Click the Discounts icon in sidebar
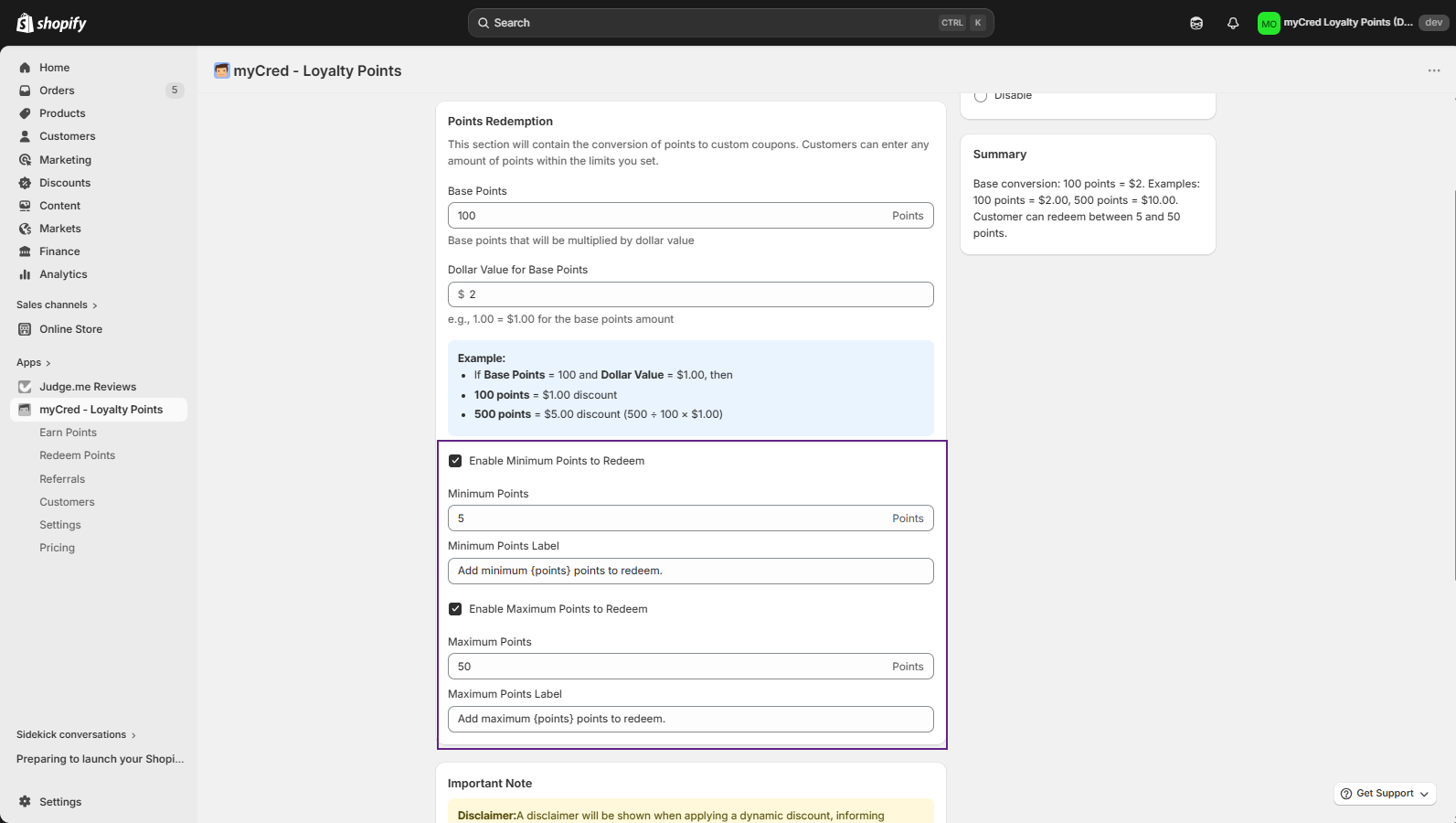This screenshot has width=1456, height=823. (25, 183)
